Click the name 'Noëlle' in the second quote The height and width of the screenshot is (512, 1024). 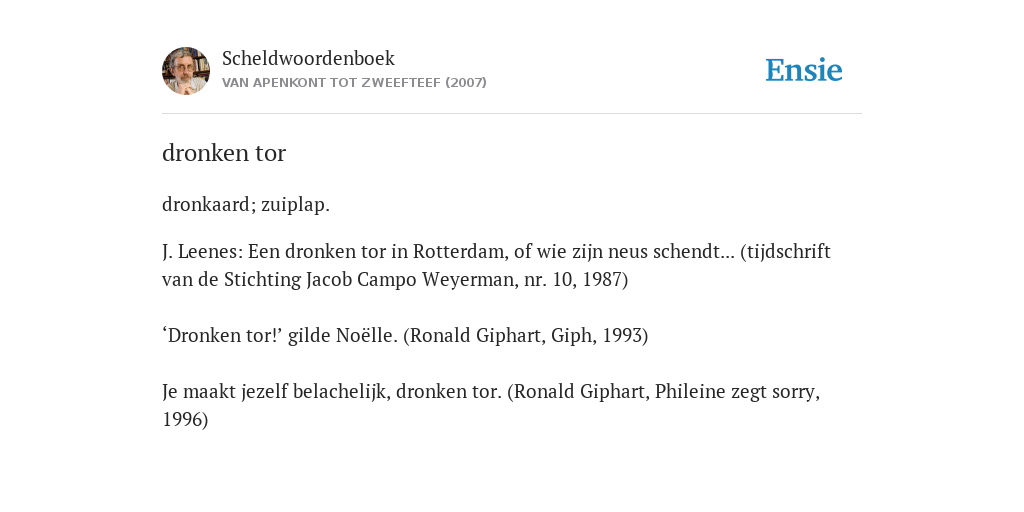(364, 336)
